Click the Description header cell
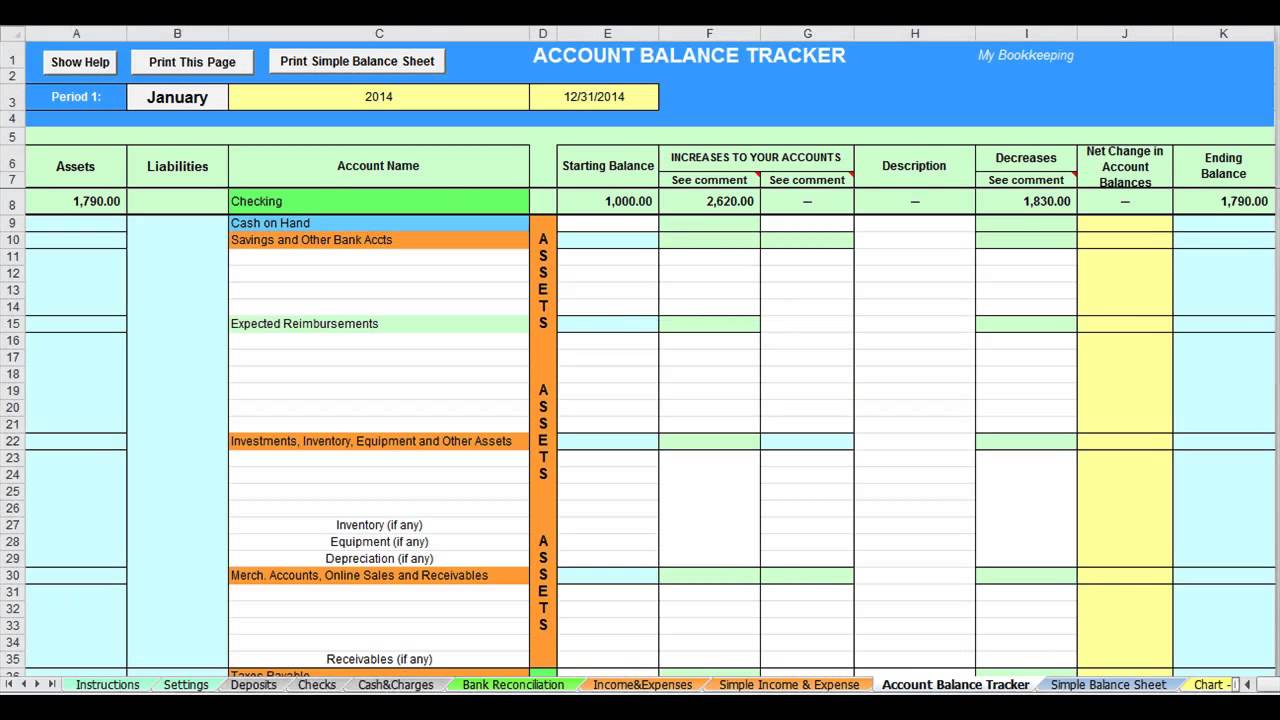The image size is (1280, 720). pyautogui.click(x=914, y=166)
